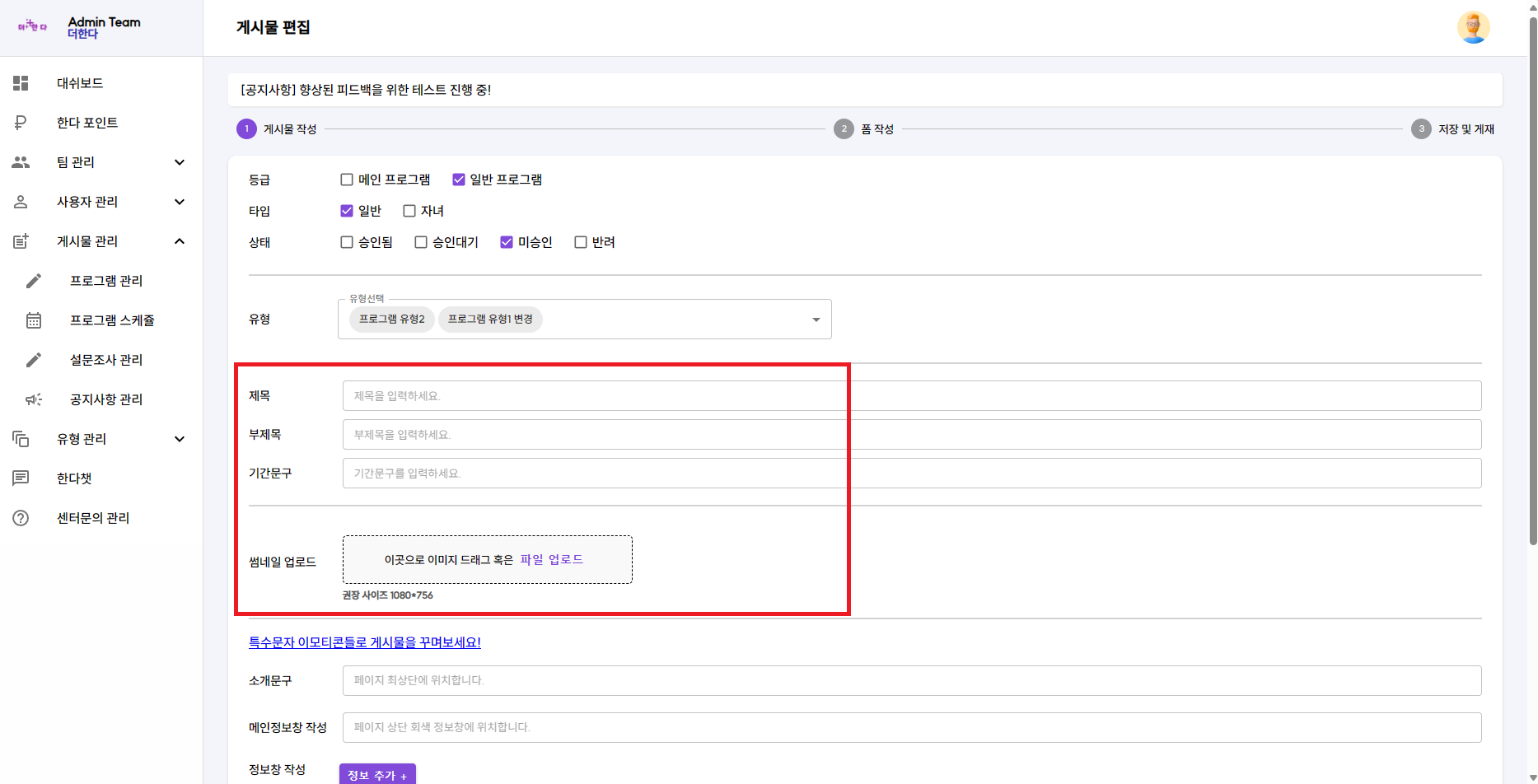Click the 파일 업로드 link
The image size is (1538, 784).
[x=551, y=559]
